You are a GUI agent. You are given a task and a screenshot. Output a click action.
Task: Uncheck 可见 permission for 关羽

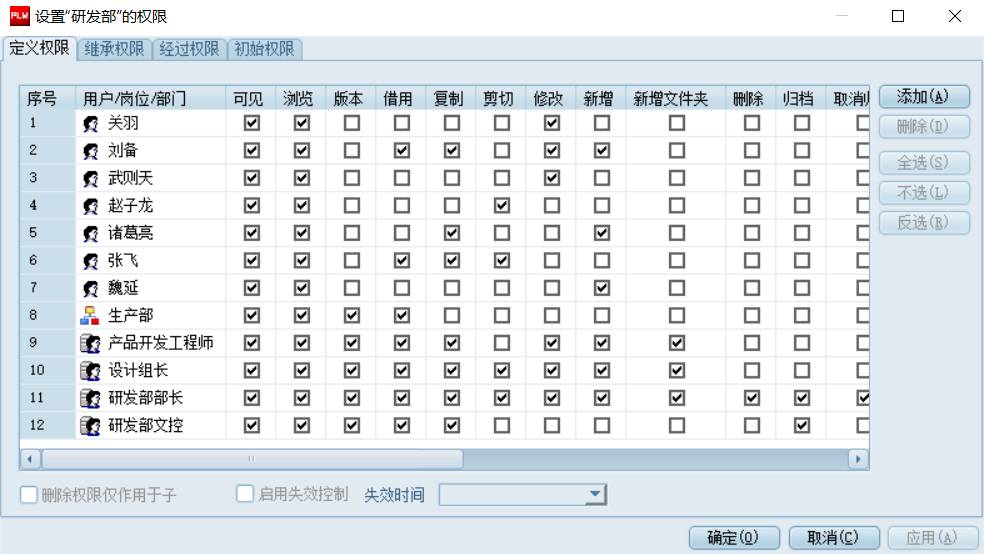[x=252, y=123]
